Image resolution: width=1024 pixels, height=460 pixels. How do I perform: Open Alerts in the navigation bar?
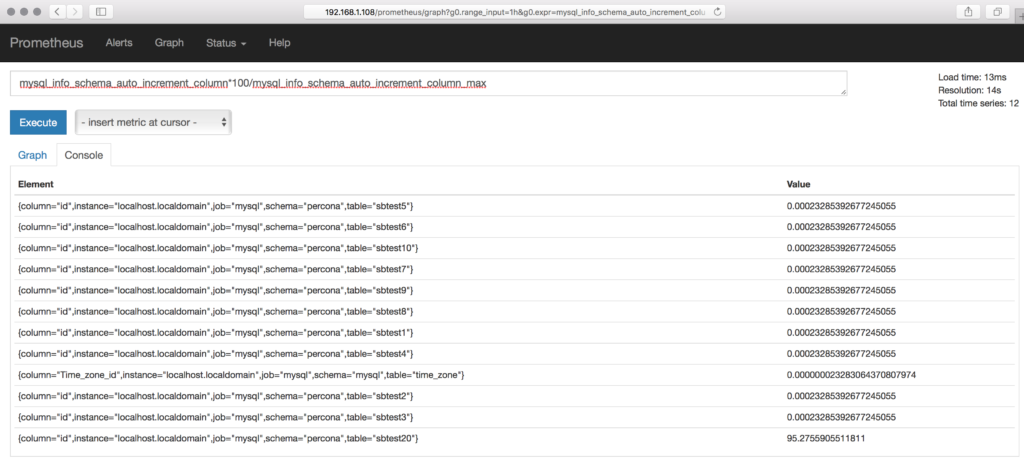[x=119, y=43]
